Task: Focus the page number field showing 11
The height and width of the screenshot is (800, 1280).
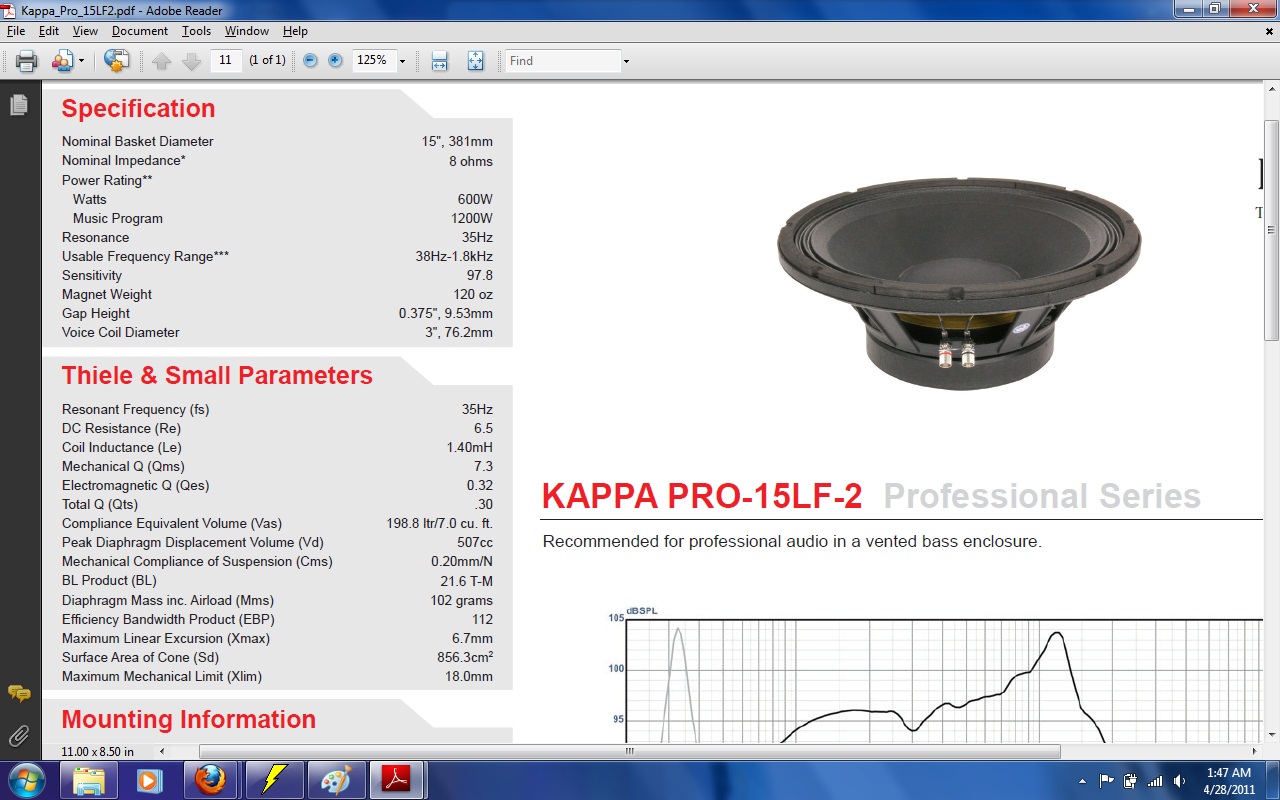Action: coord(226,60)
